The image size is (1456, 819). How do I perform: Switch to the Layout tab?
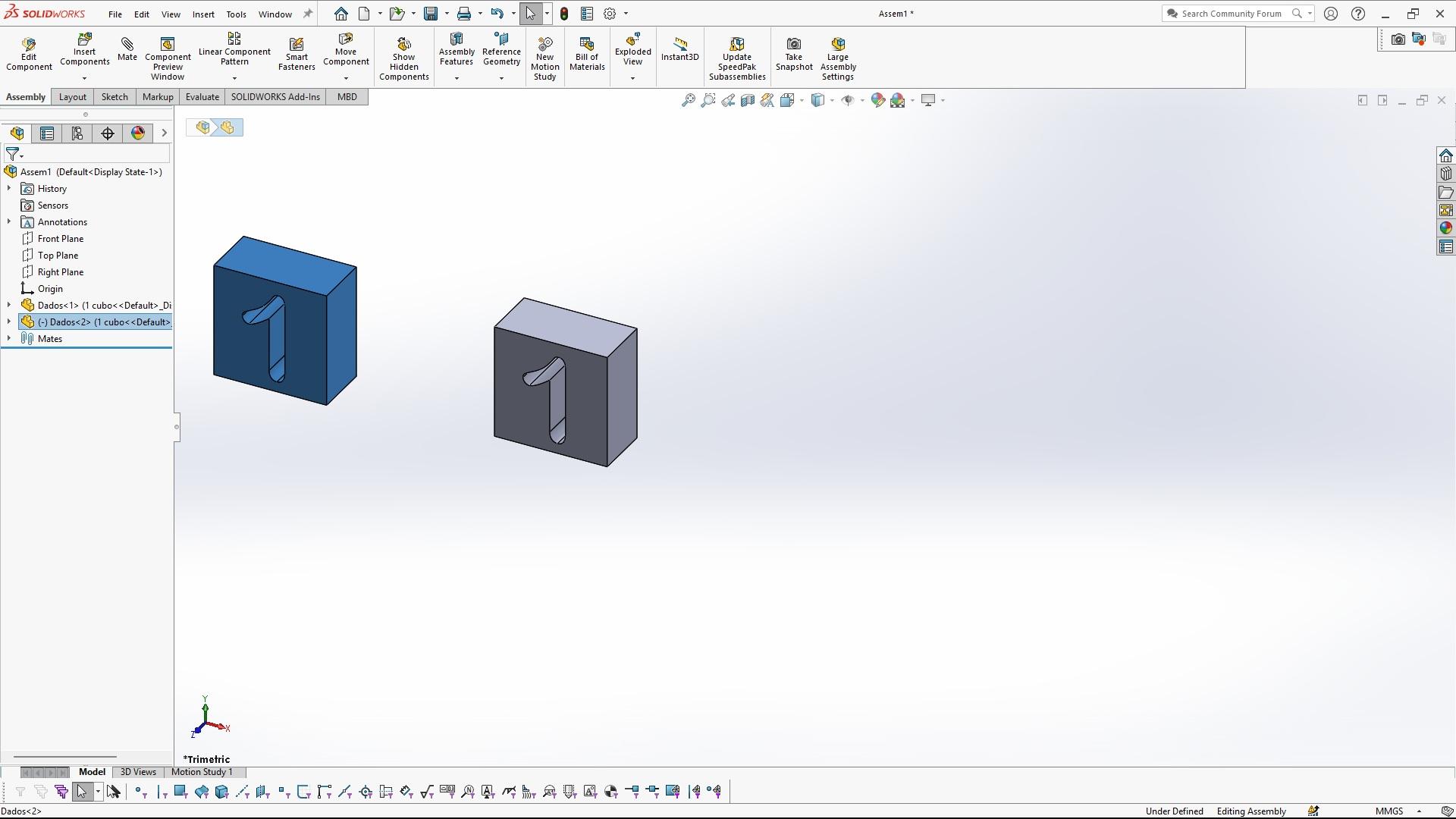click(x=73, y=97)
